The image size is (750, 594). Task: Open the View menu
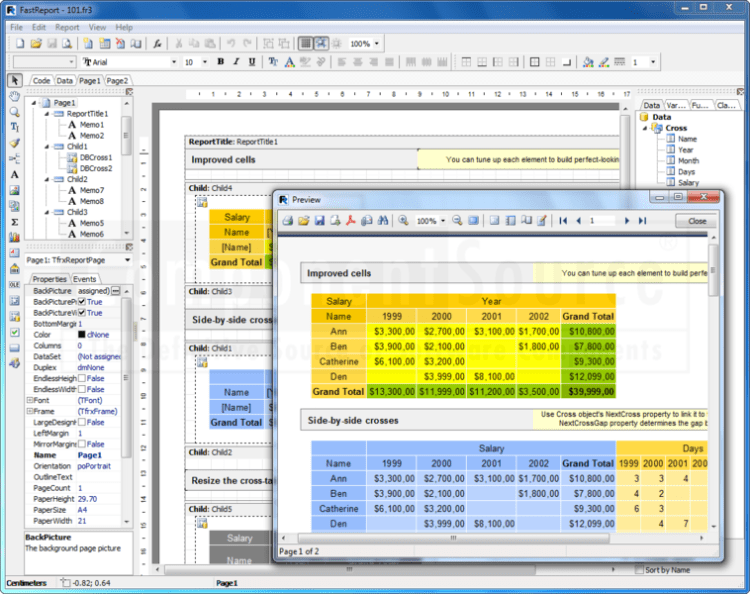coord(97,27)
